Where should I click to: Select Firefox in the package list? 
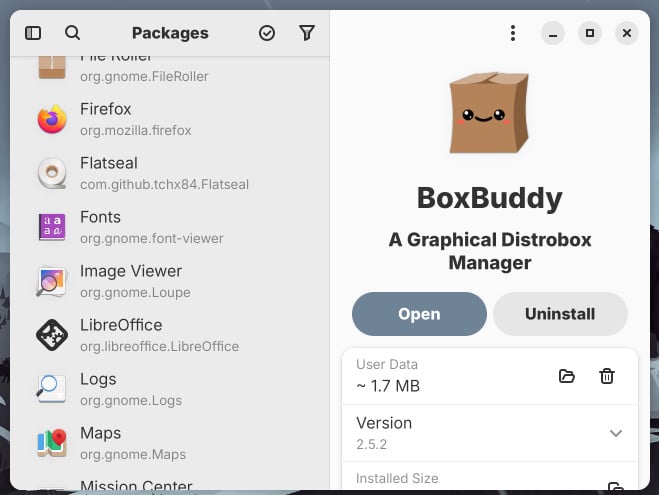coord(170,119)
